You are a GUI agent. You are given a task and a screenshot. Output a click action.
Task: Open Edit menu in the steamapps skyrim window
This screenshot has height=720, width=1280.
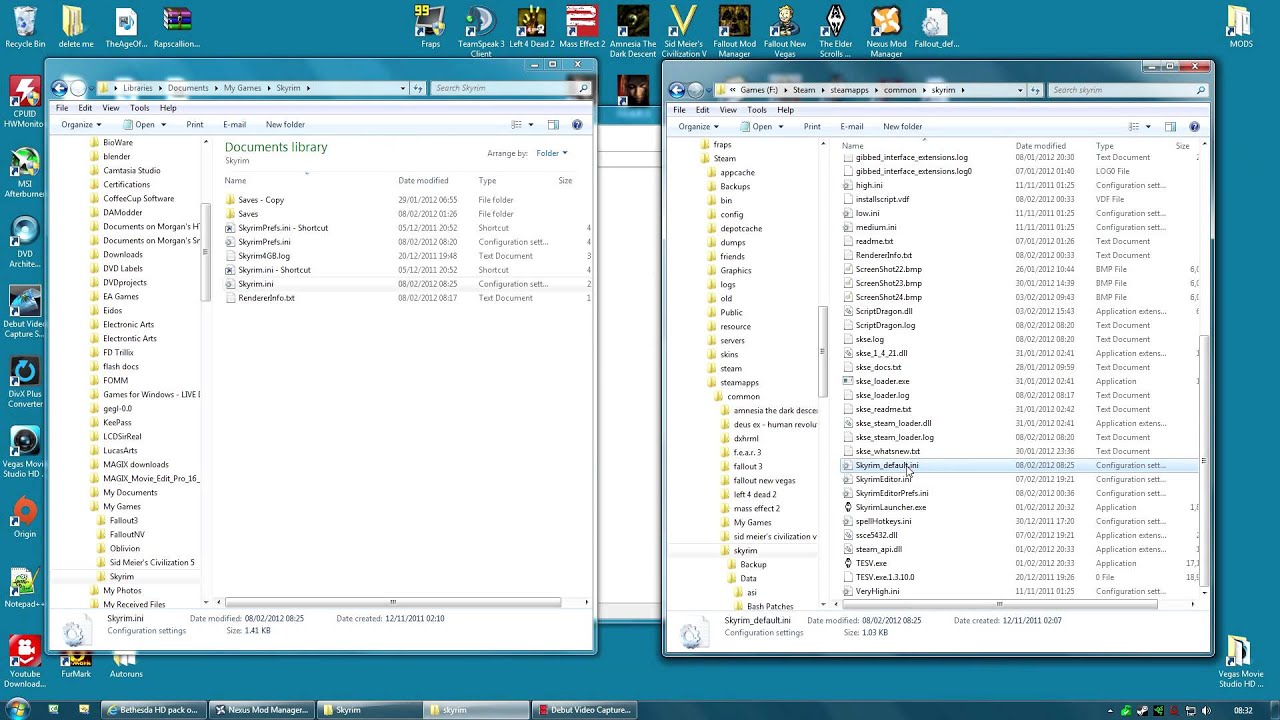(x=702, y=110)
